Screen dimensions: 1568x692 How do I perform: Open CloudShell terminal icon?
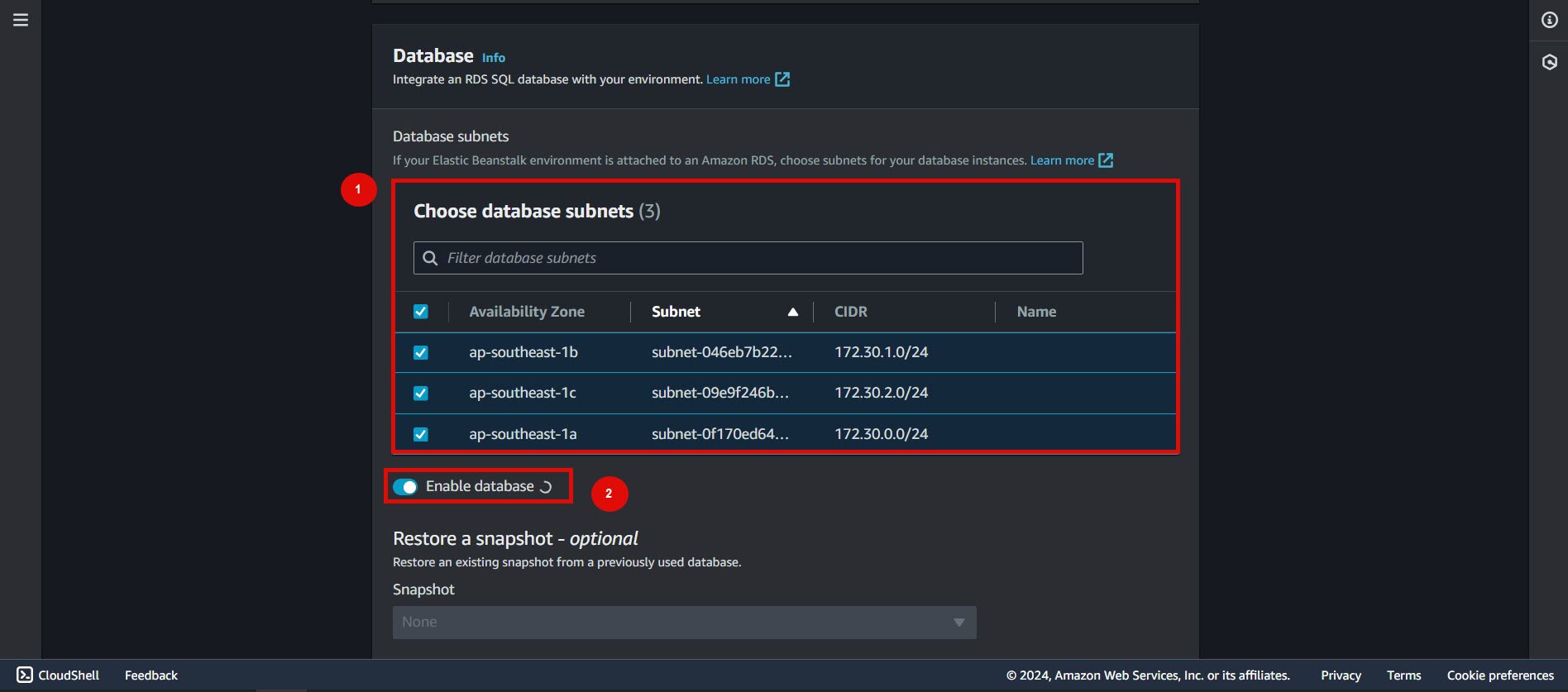[25, 675]
